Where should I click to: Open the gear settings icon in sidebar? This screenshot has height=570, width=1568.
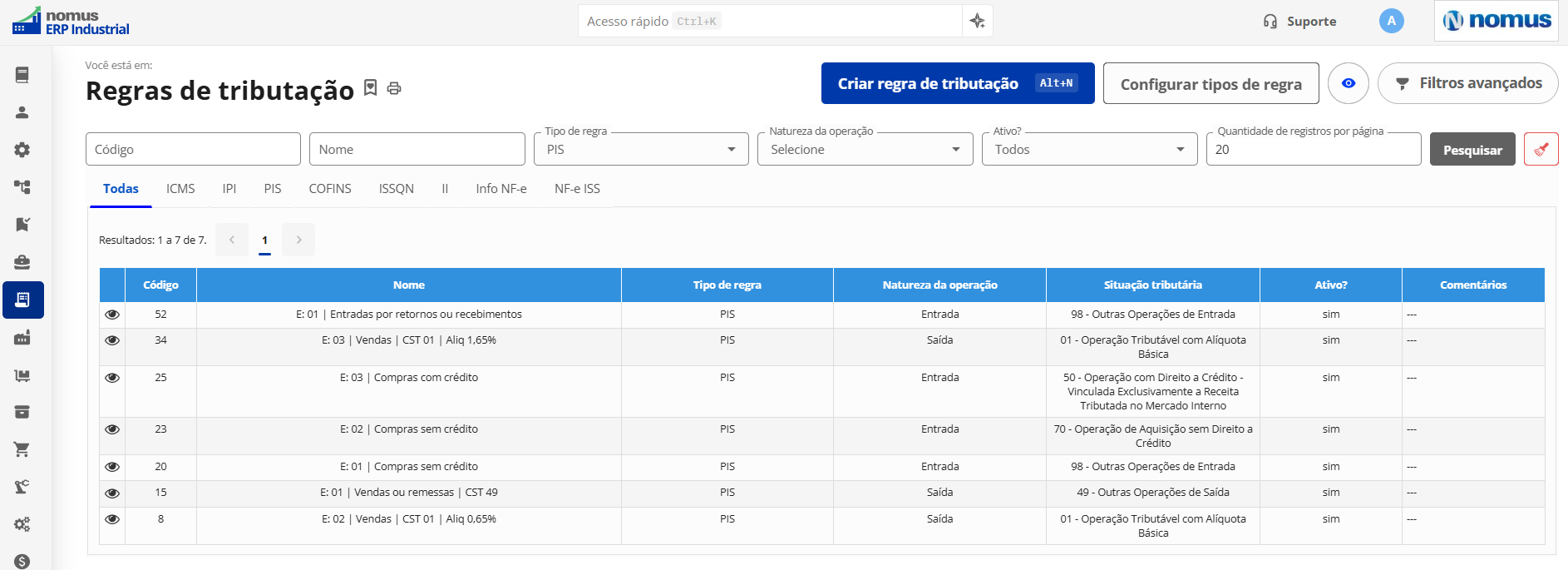22,150
